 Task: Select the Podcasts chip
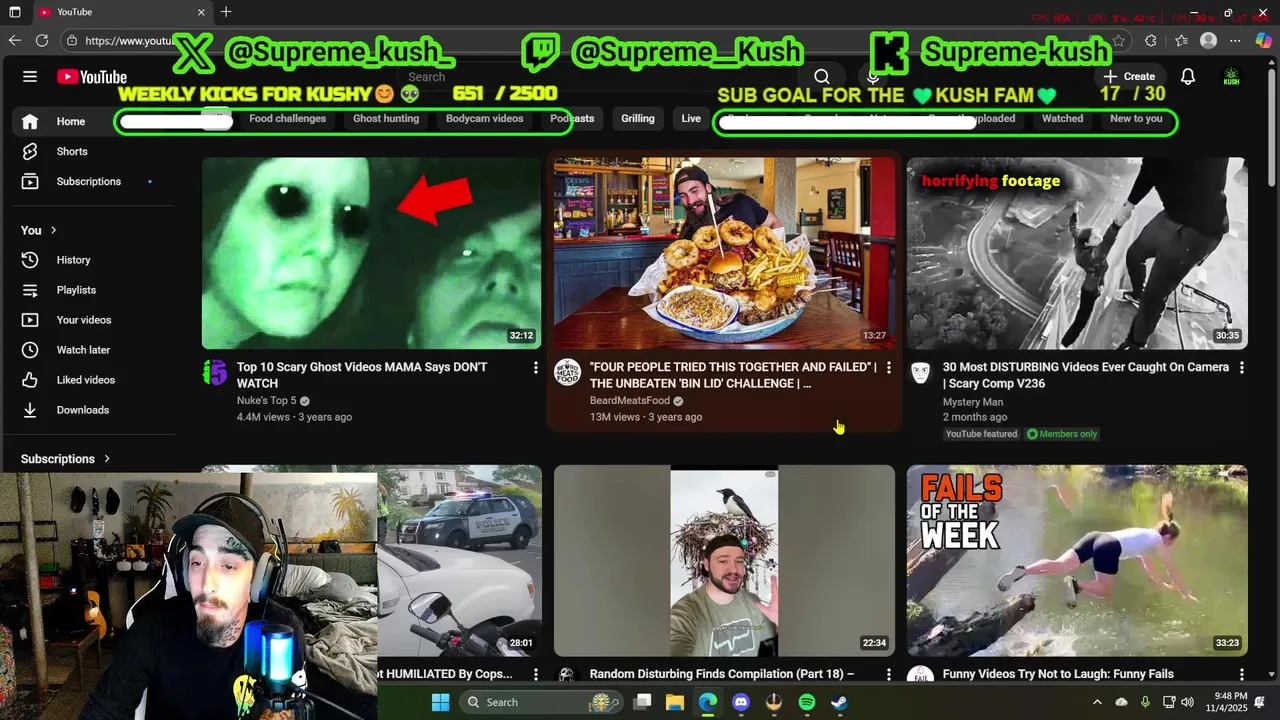[572, 119]
